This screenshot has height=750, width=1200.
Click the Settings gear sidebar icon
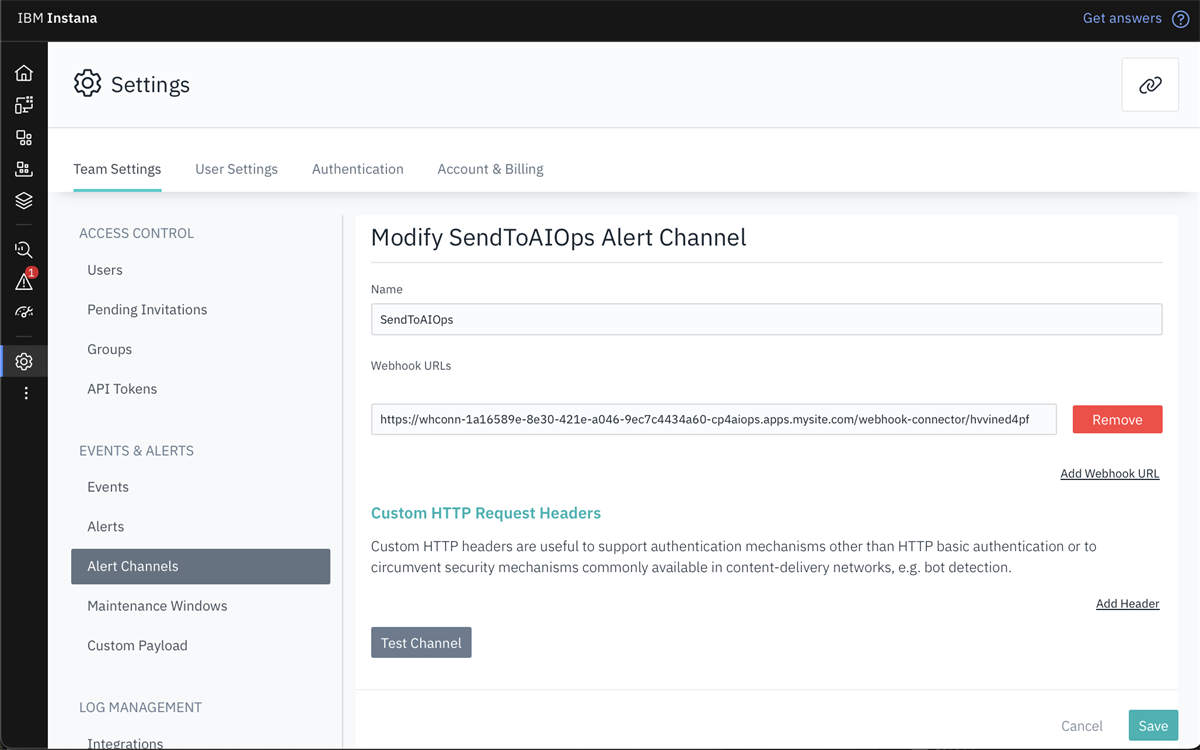[24, 361]
